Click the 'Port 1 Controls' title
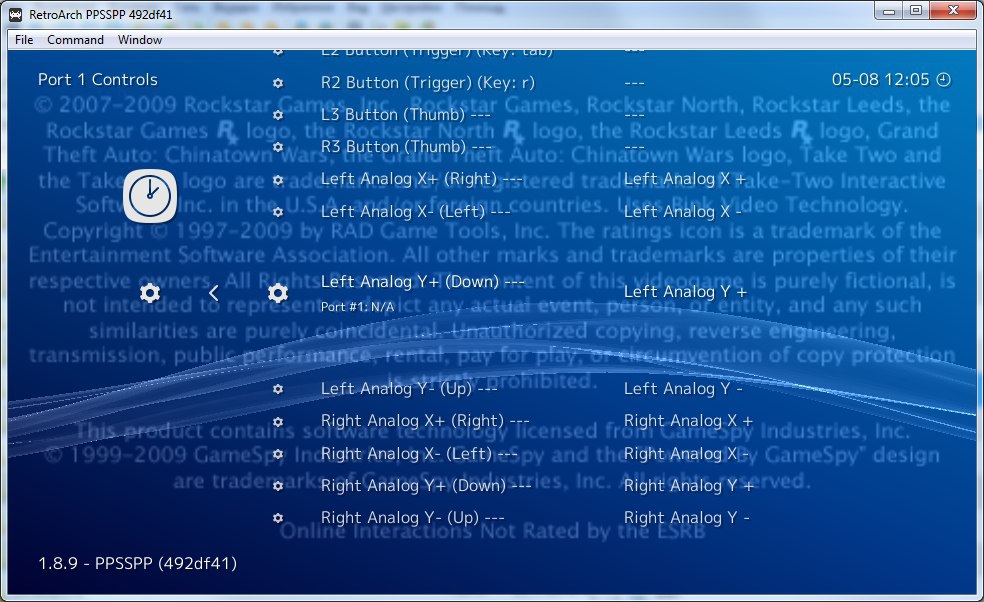Viewport: 984px width, 602px height. point(98,80)
